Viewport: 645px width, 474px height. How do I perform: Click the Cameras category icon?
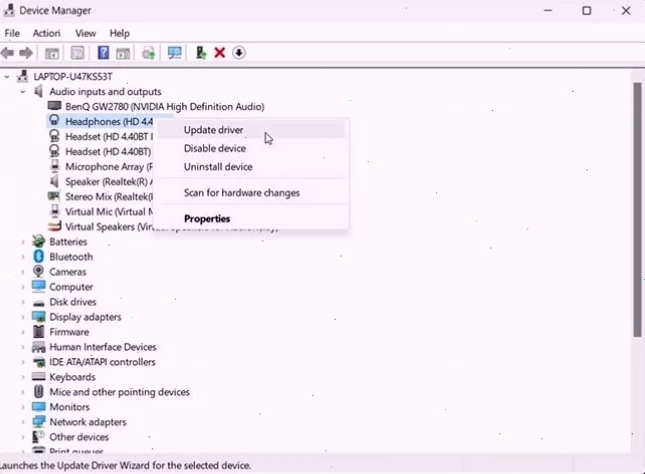coord(38,272)
